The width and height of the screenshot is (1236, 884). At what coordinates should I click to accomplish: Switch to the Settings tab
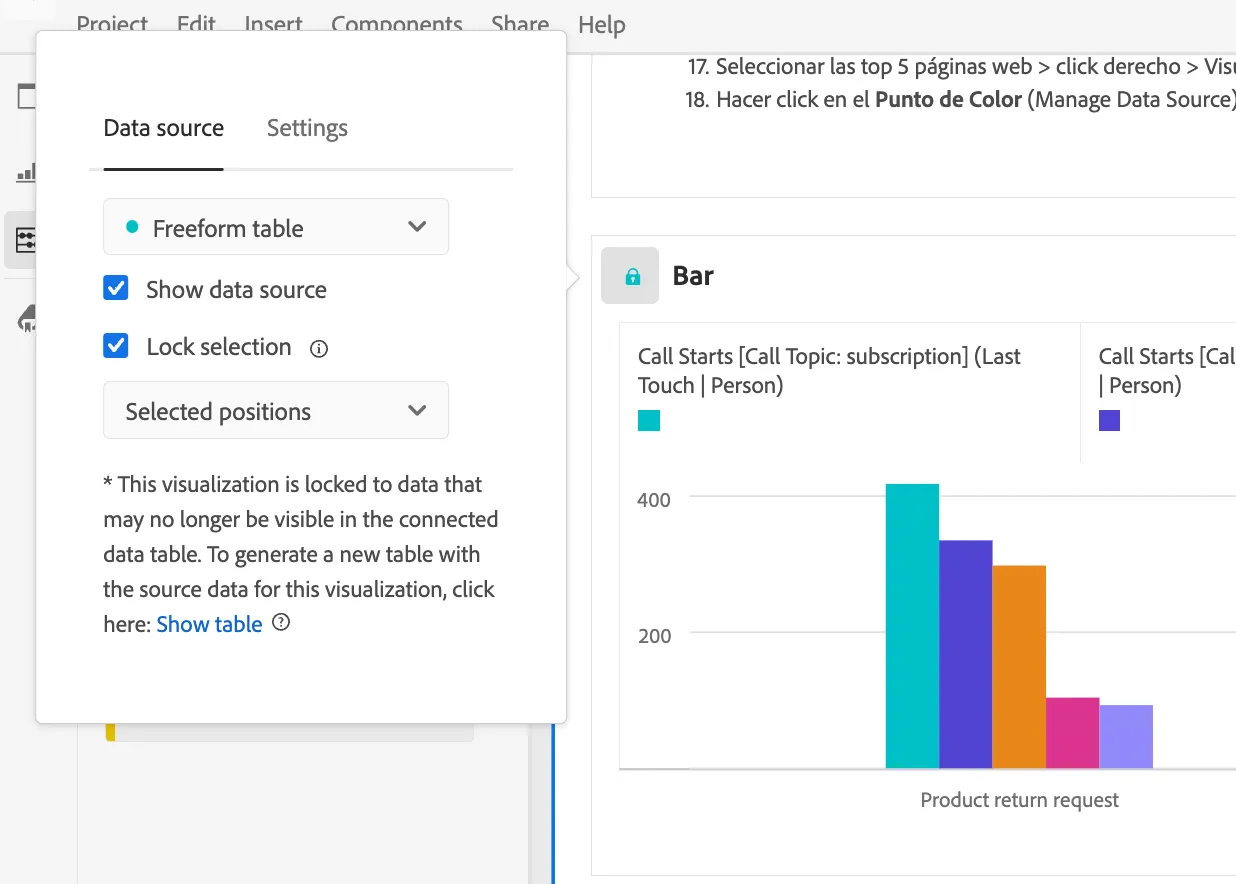pos(307,128)
